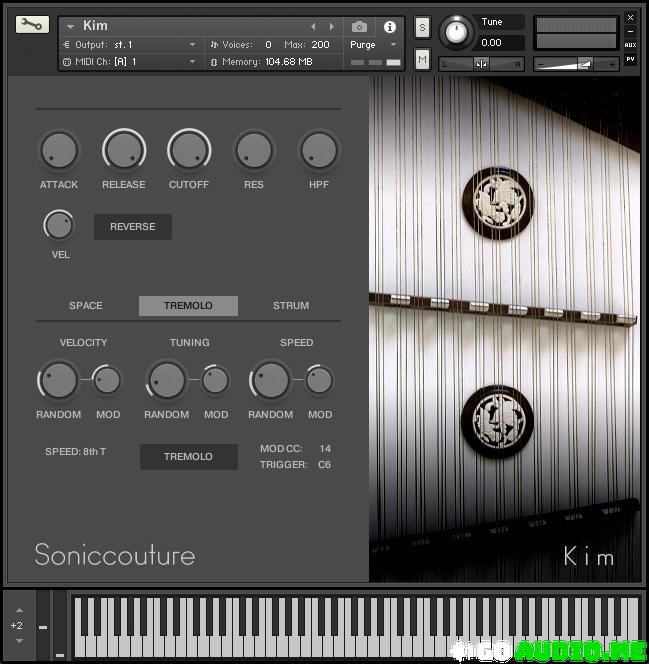The image size is (649, 664).
Task: Click the CUTOFF knob
Action: [x=188, y=151]
